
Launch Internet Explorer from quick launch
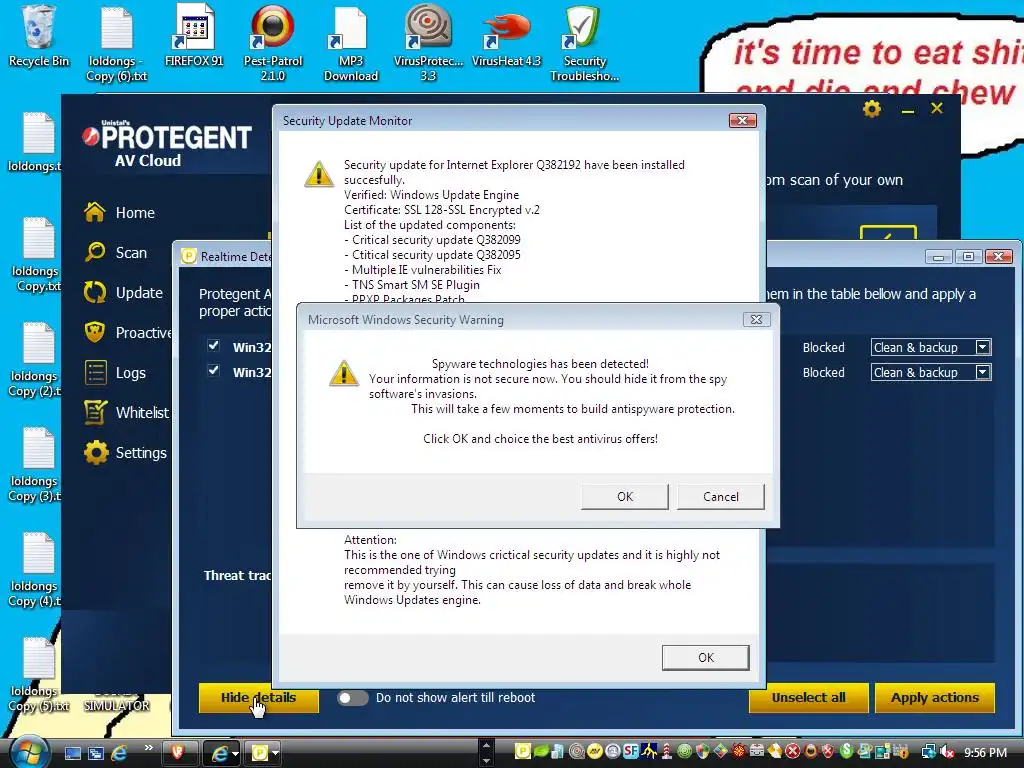pos(119,754)
